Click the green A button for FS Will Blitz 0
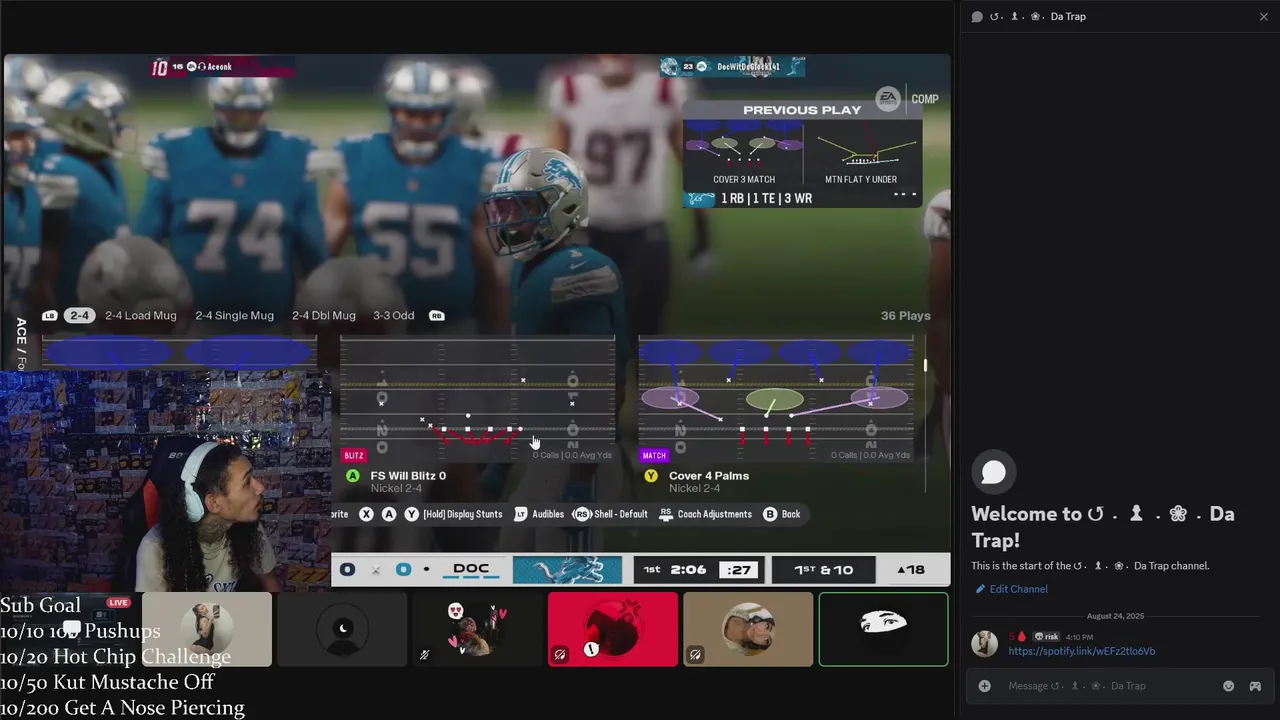 pyautogui.click(x=352, y=476)
